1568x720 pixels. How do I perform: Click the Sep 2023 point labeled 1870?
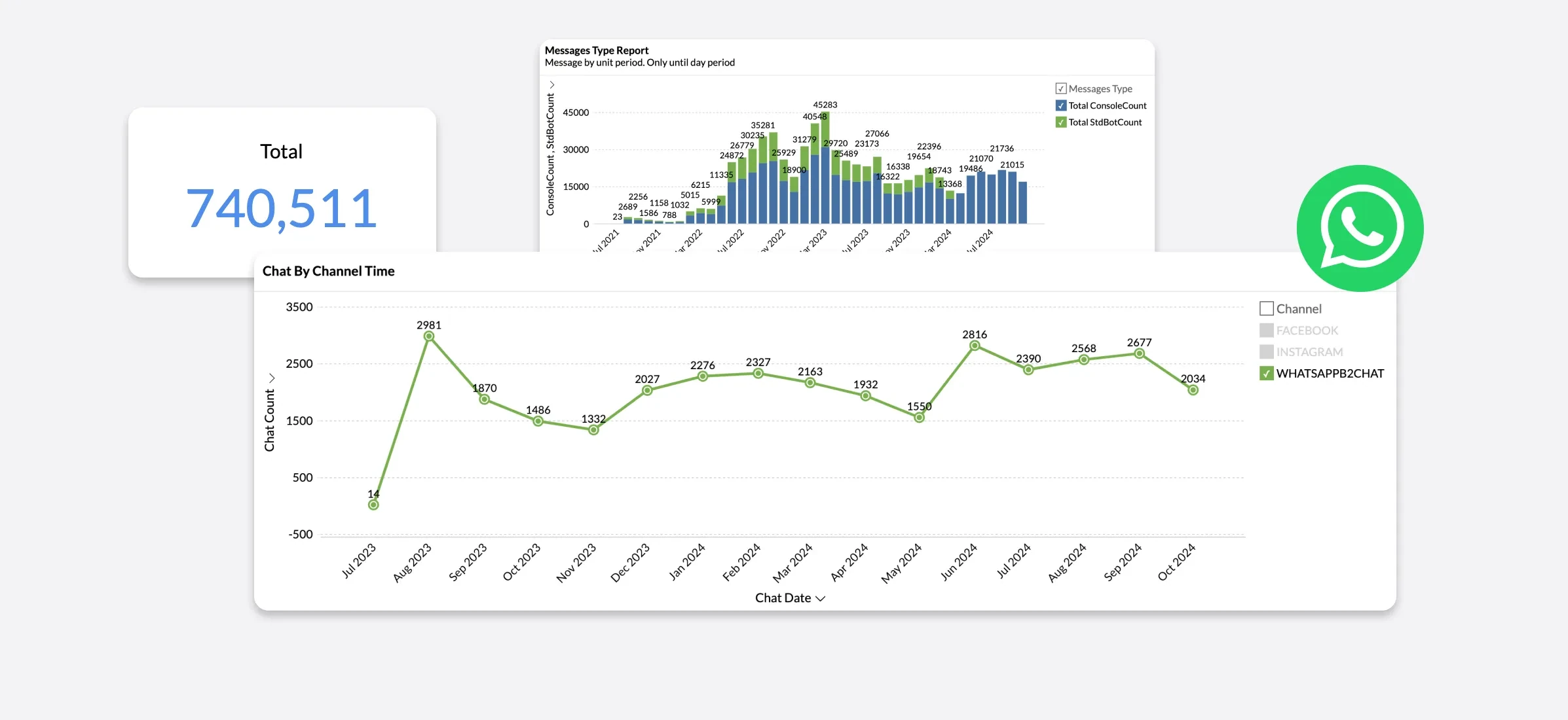pos(484,399)
